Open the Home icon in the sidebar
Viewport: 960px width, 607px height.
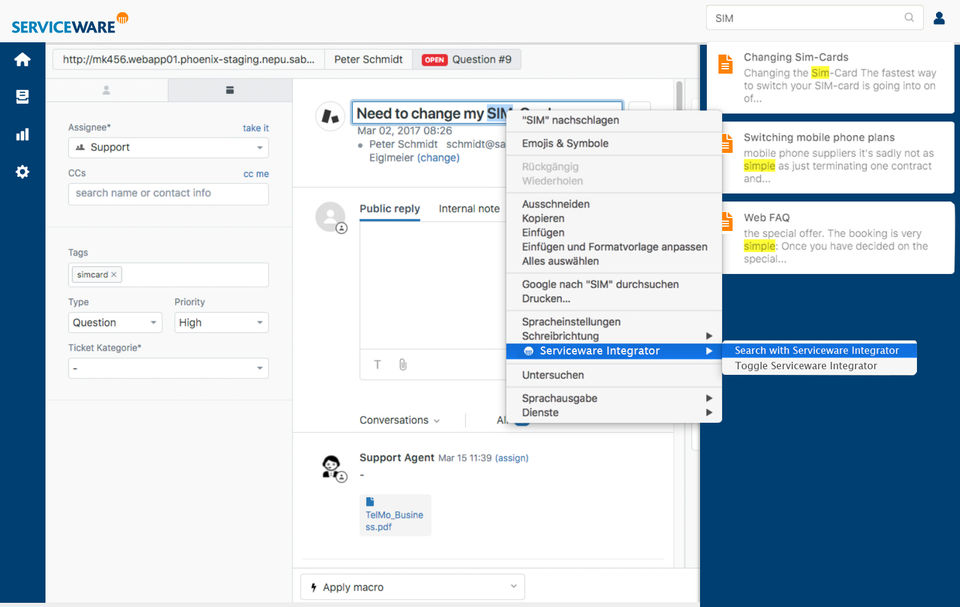23,59
